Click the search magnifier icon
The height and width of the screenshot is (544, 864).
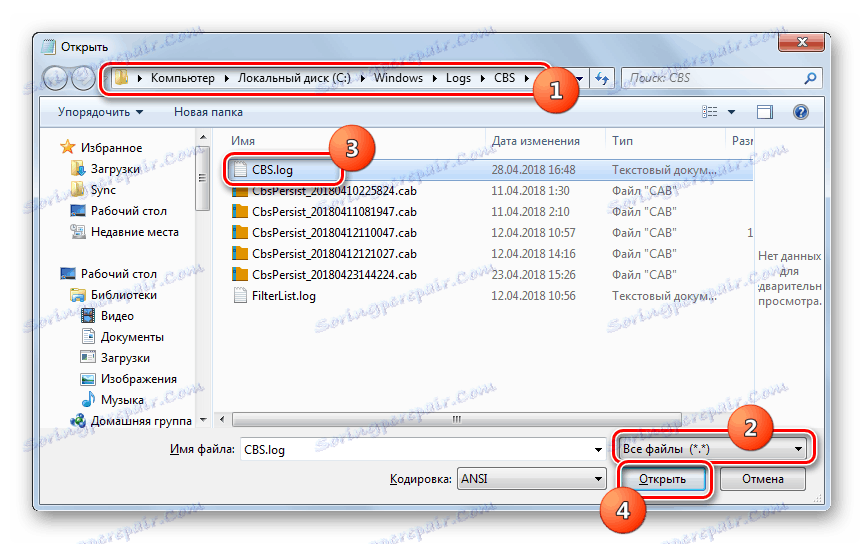[810, 78]
